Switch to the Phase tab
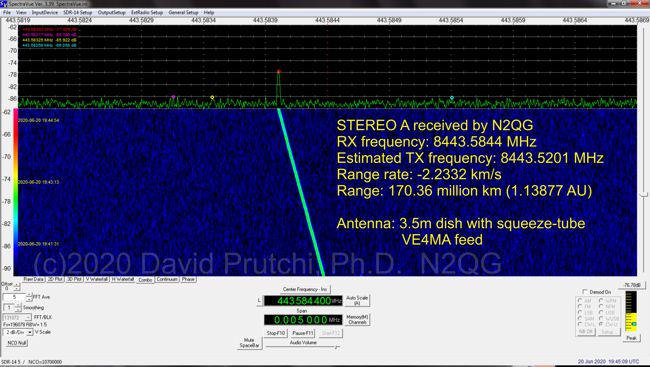 [x=188, y=280]
